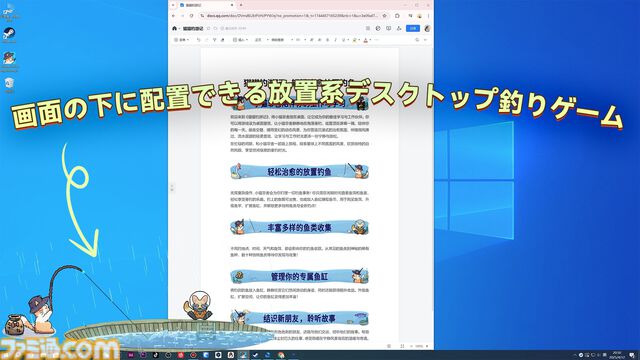This screenshot has width=640, height=360.
Task: Click the blue share button in the document header
Action: point(413,28)
